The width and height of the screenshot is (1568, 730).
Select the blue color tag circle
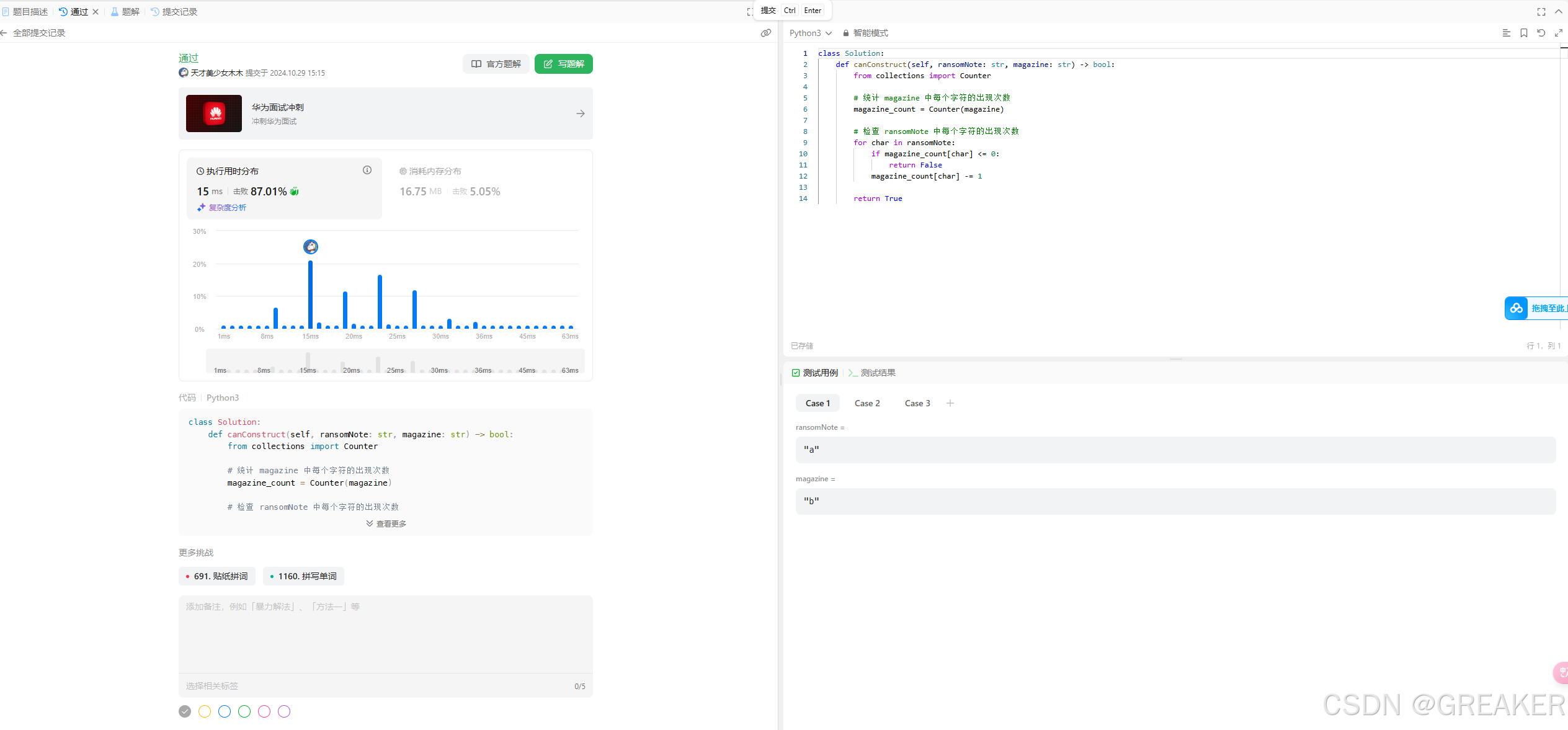[225, 711]
